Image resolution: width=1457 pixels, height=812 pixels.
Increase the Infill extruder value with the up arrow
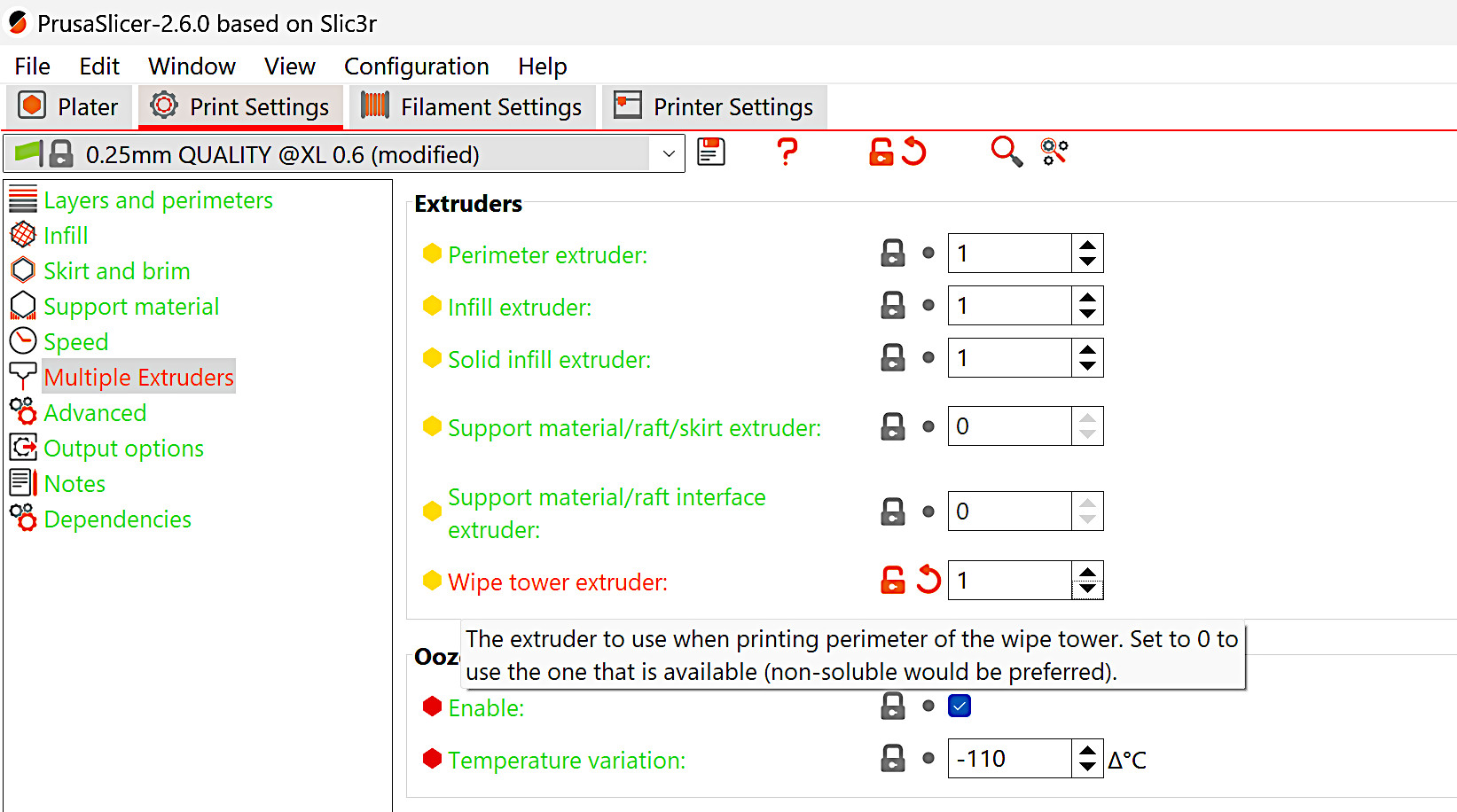[1087, 297]
